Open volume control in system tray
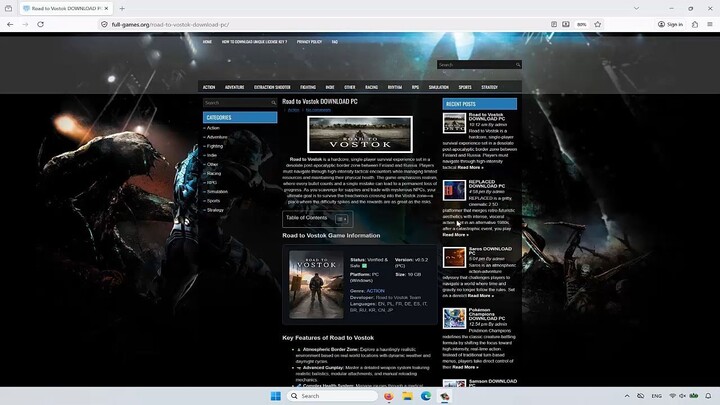 coord(682,396)
